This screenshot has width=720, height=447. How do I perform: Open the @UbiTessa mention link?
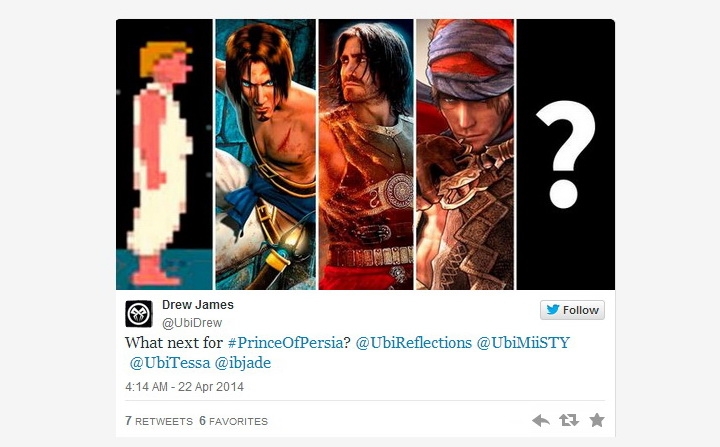[x=170, y=363]
